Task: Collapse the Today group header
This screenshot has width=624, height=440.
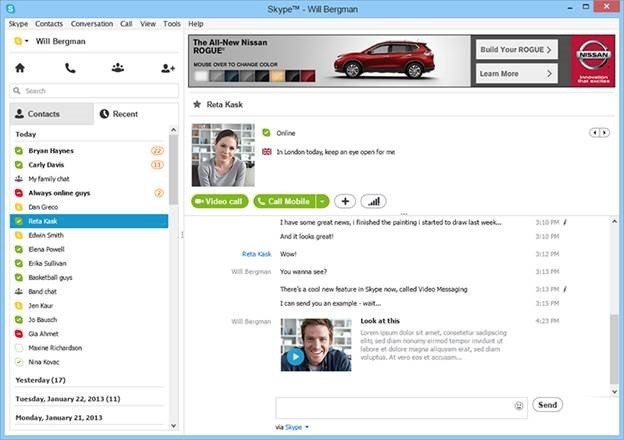Action: coord(26,134)
